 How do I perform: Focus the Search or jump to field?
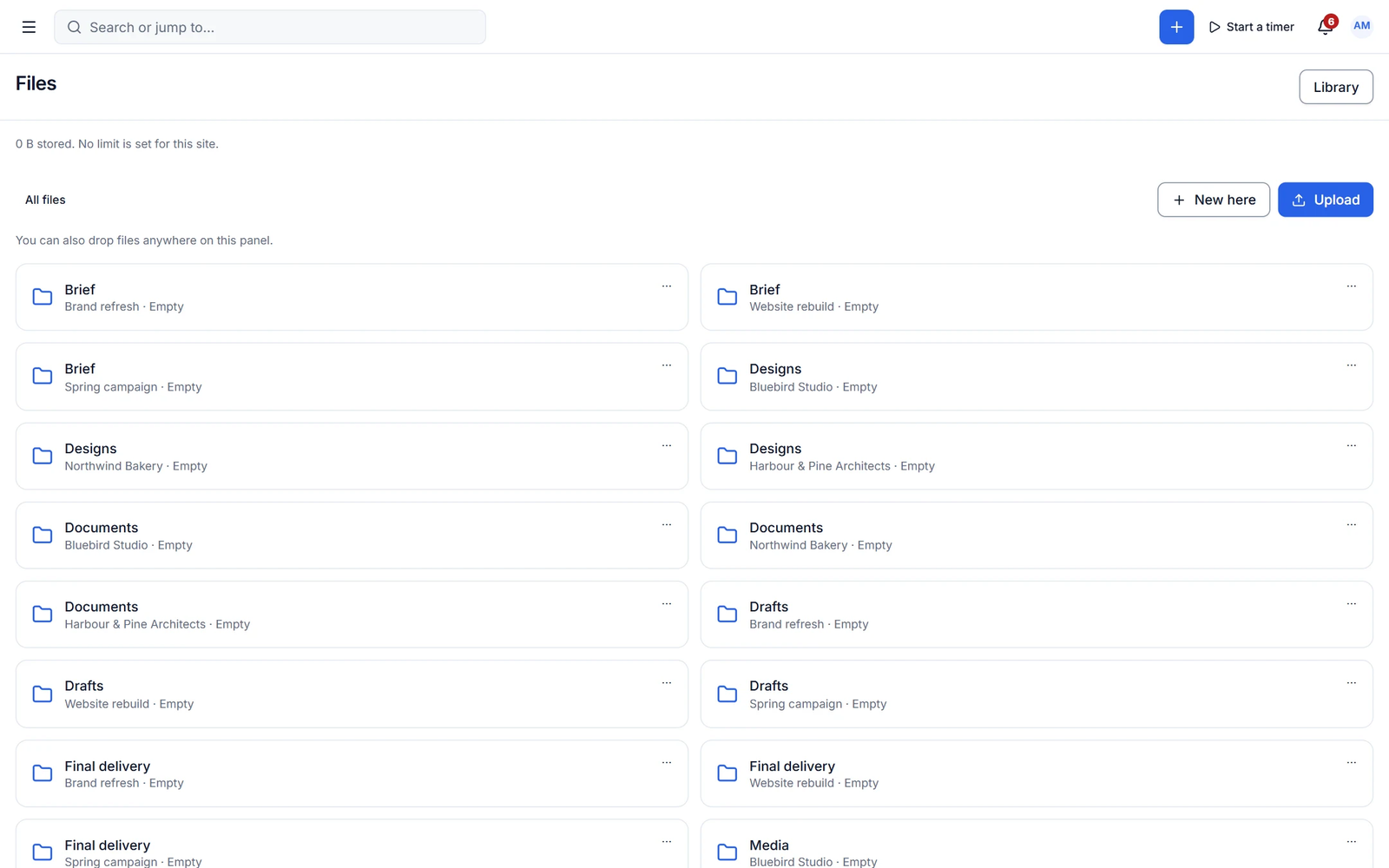[x=270, y=27]
